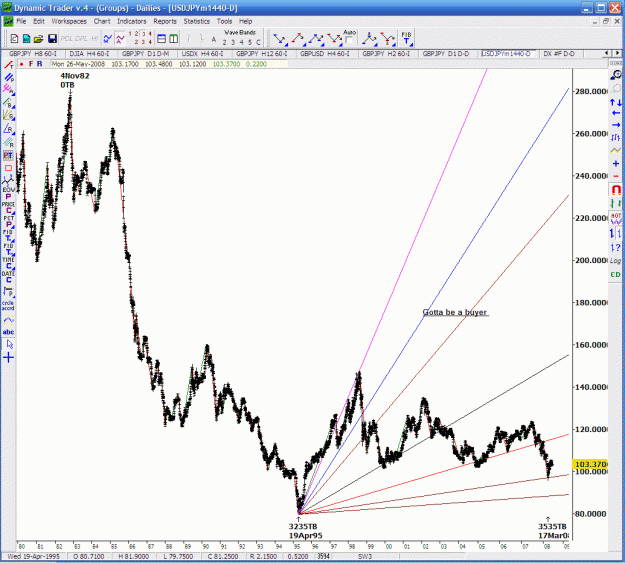Image resolution: width=625 pixels, height=563 pixels.
Task: Click the 4Nov82 0TB top label
Action: pyautogui.click(x=74, y=80)
